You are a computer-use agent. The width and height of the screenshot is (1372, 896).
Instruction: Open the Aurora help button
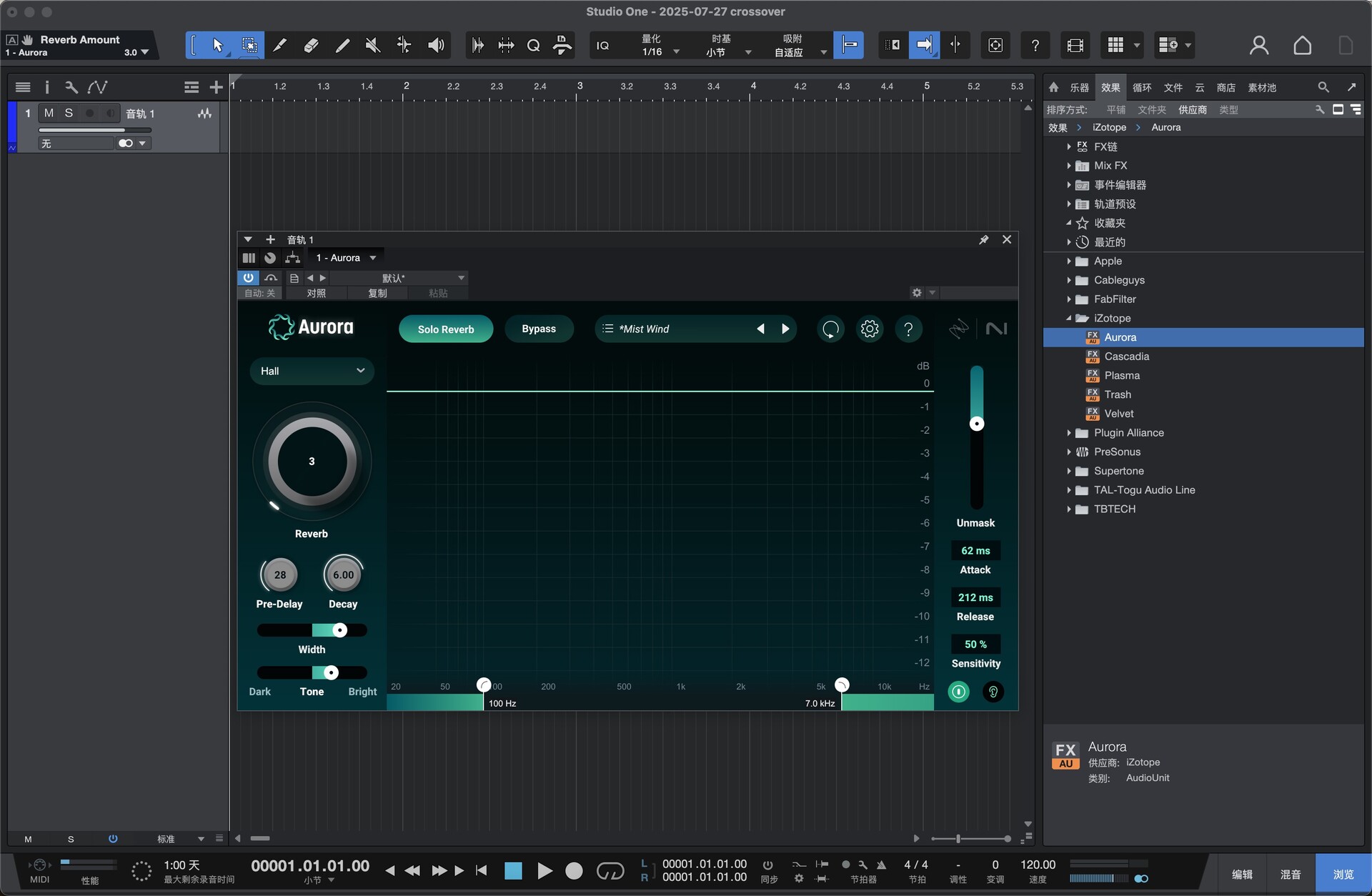(x=908, y=329)
